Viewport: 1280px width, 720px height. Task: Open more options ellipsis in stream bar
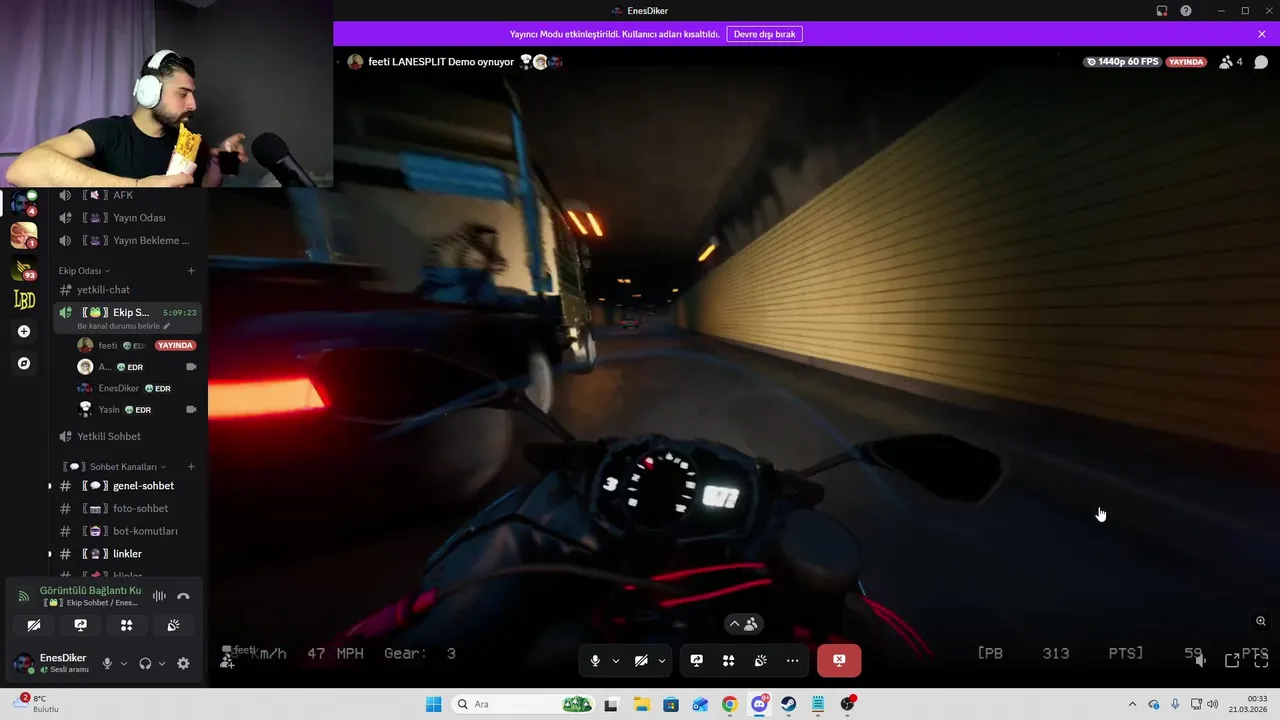(793, 661)
